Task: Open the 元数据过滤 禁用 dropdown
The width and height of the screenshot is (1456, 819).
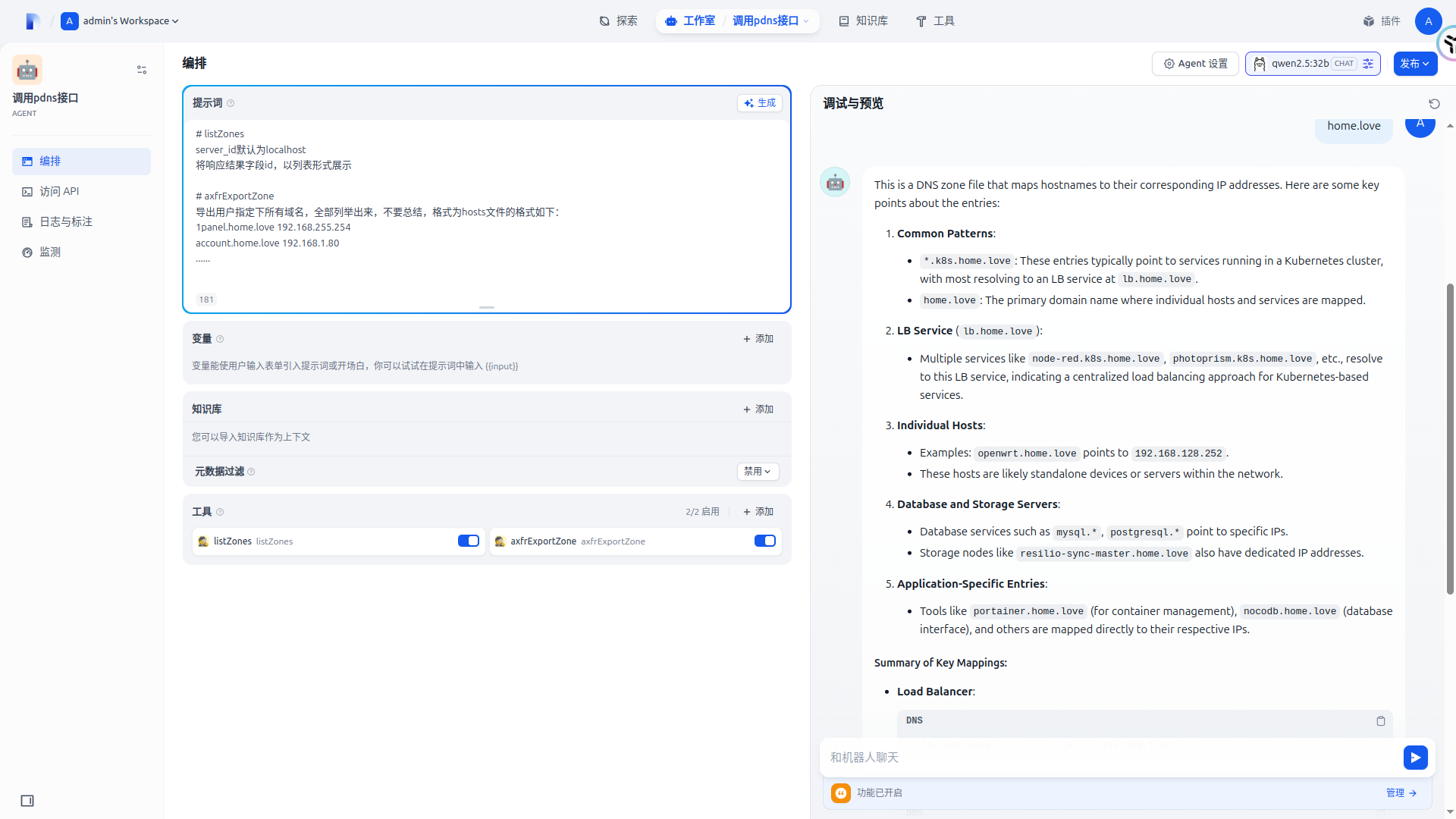Action: point(758,472)
